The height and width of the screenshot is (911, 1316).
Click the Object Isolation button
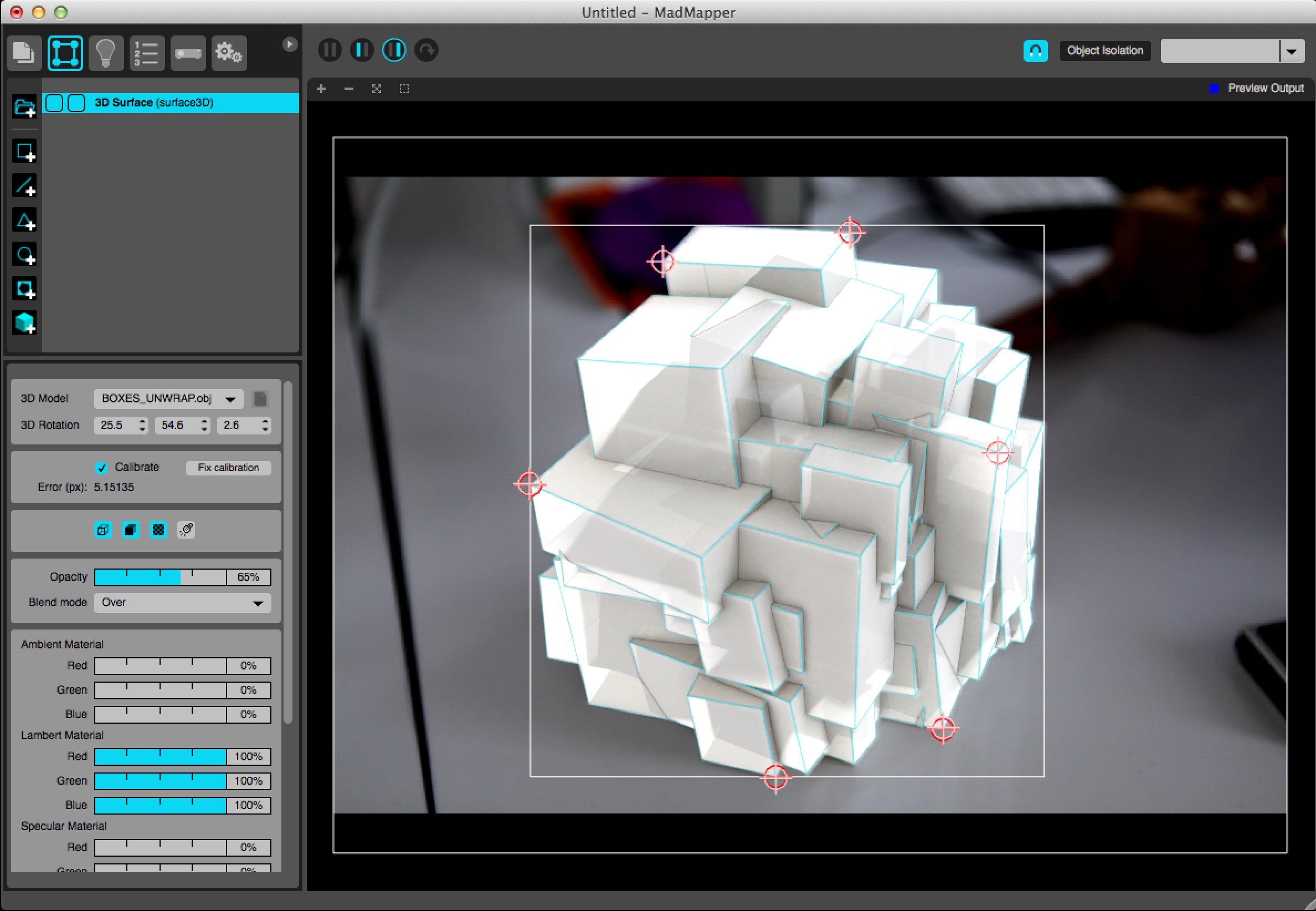pyautogui.click(x=1104, y=51)
